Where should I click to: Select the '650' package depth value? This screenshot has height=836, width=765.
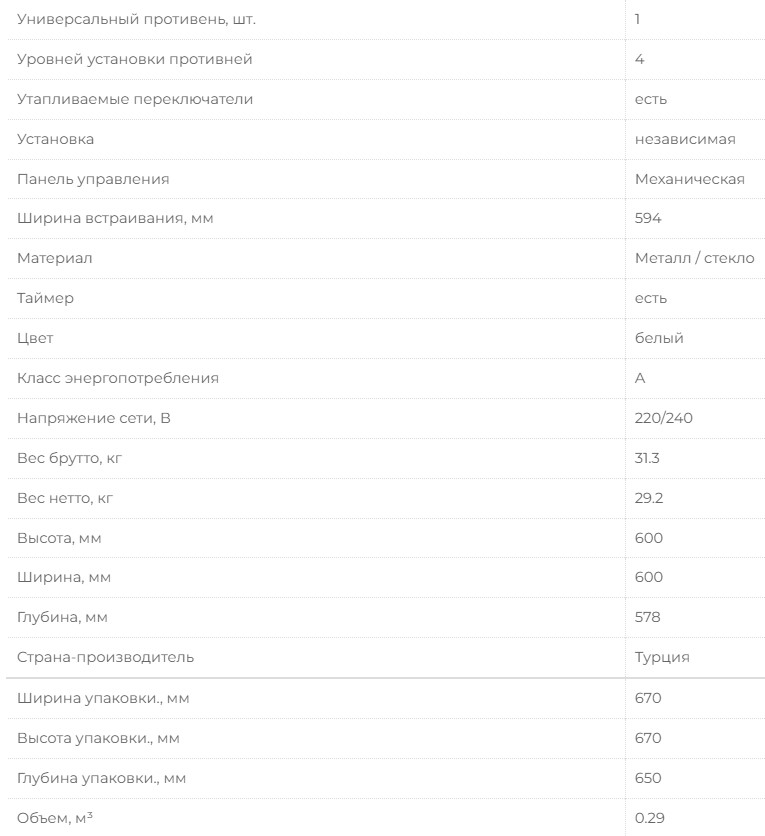coord(648,778)
